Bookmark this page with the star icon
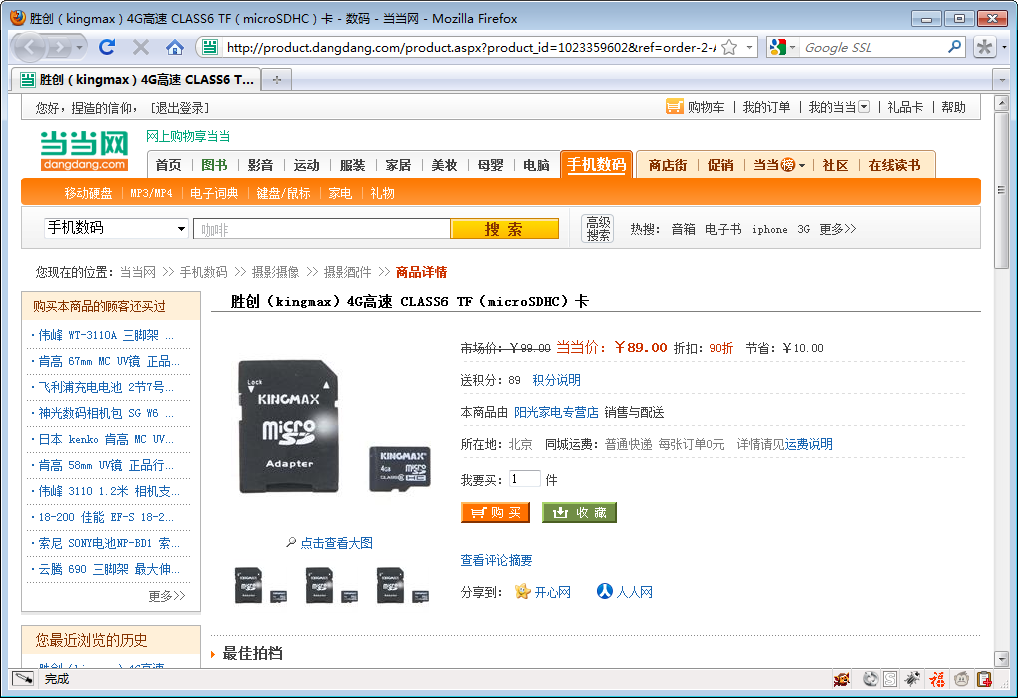This screenshot has width=1018, height=698. [x=729, y=47]
